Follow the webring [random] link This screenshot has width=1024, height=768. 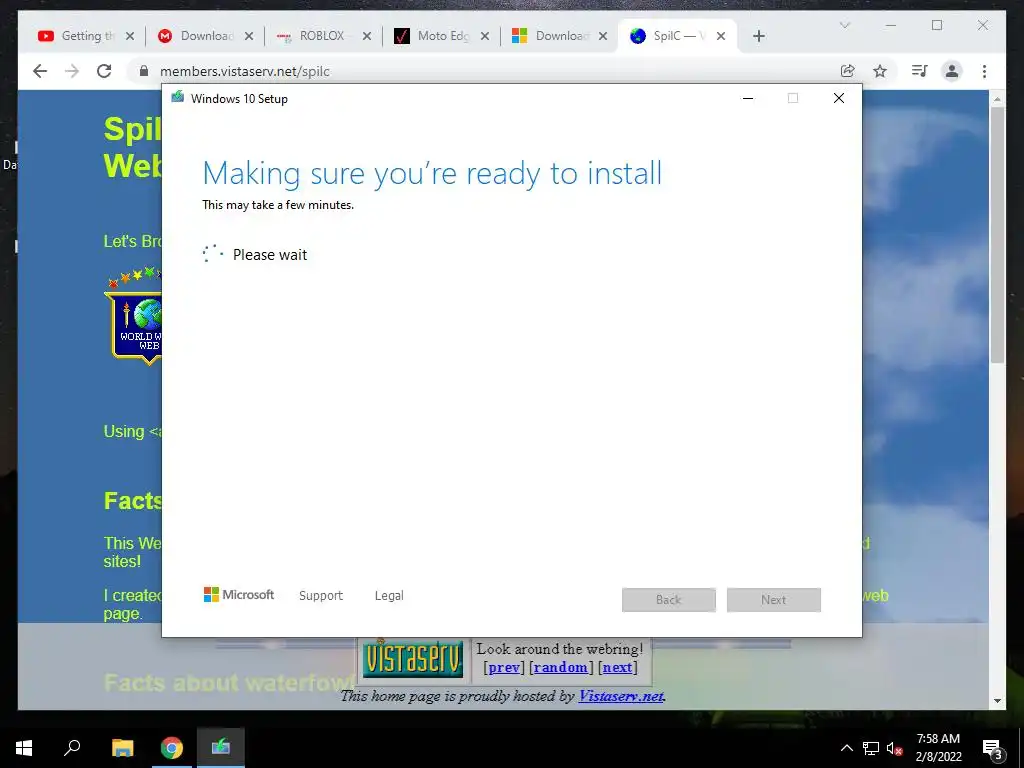pos(561,667)
